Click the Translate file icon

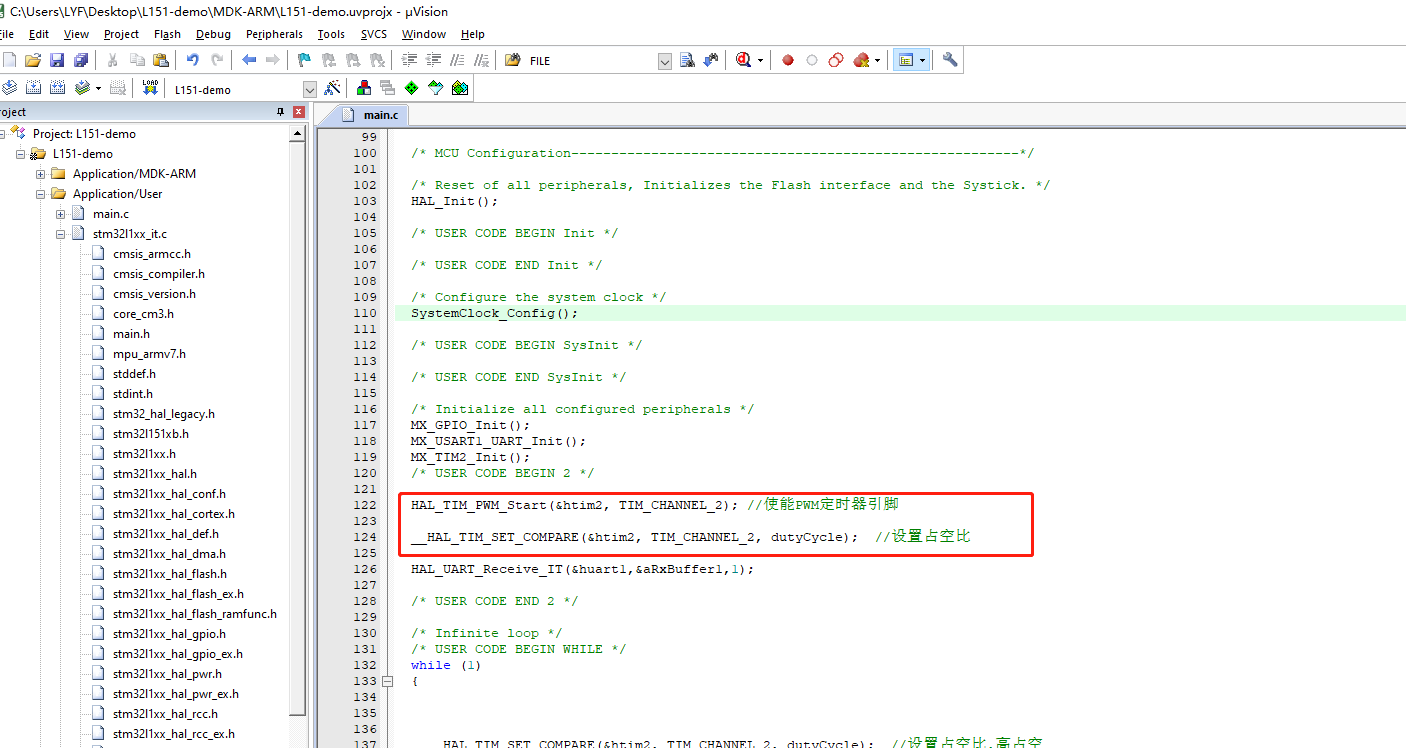9,88
